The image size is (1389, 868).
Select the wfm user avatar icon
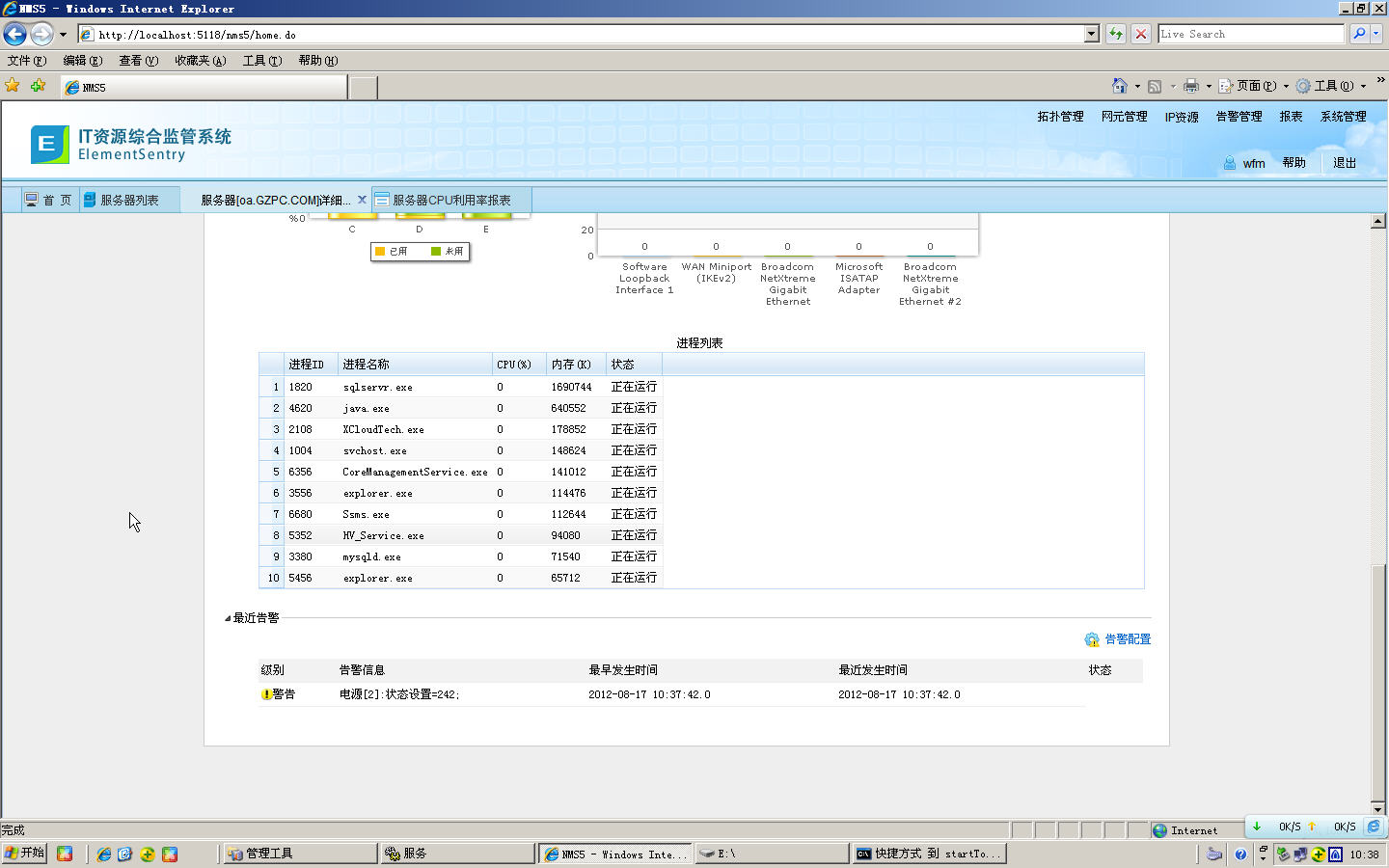(1230, 163)
